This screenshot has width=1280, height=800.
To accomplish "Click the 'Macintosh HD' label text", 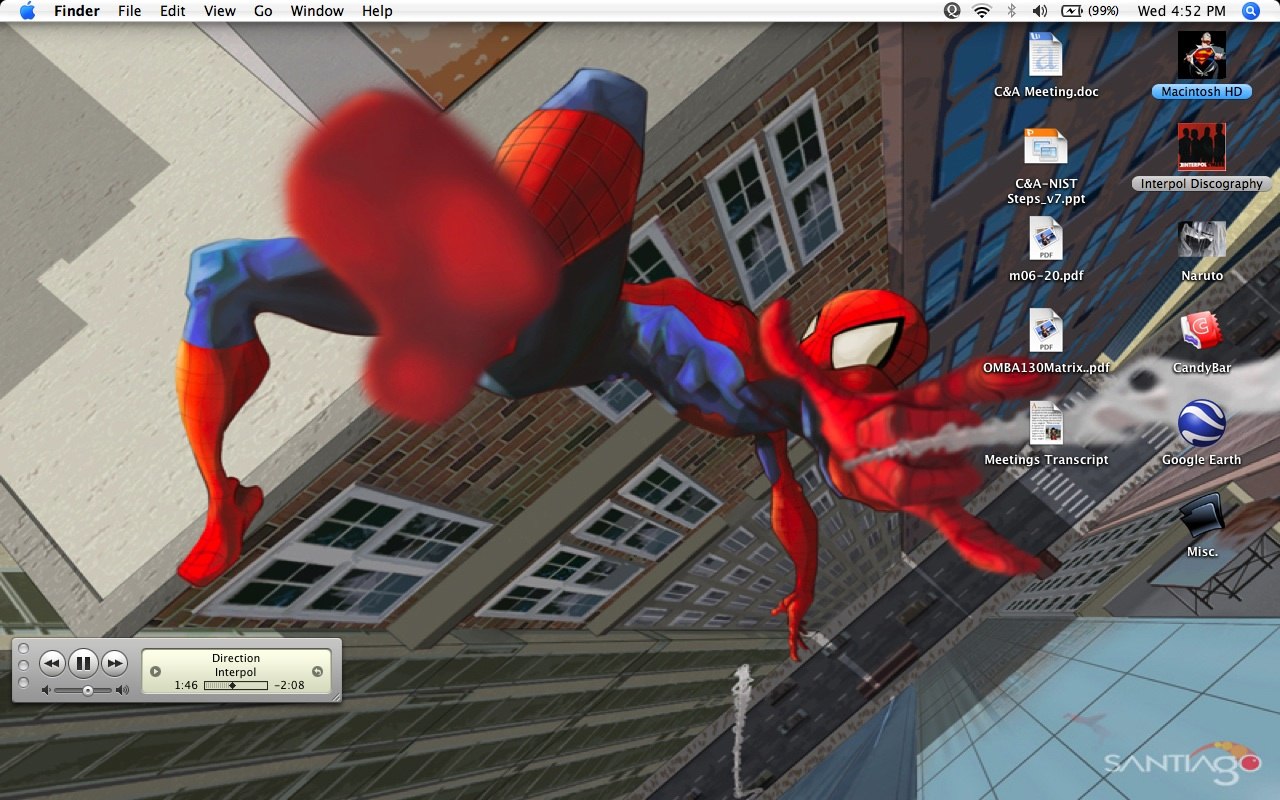I will (x=1201, y=91).
